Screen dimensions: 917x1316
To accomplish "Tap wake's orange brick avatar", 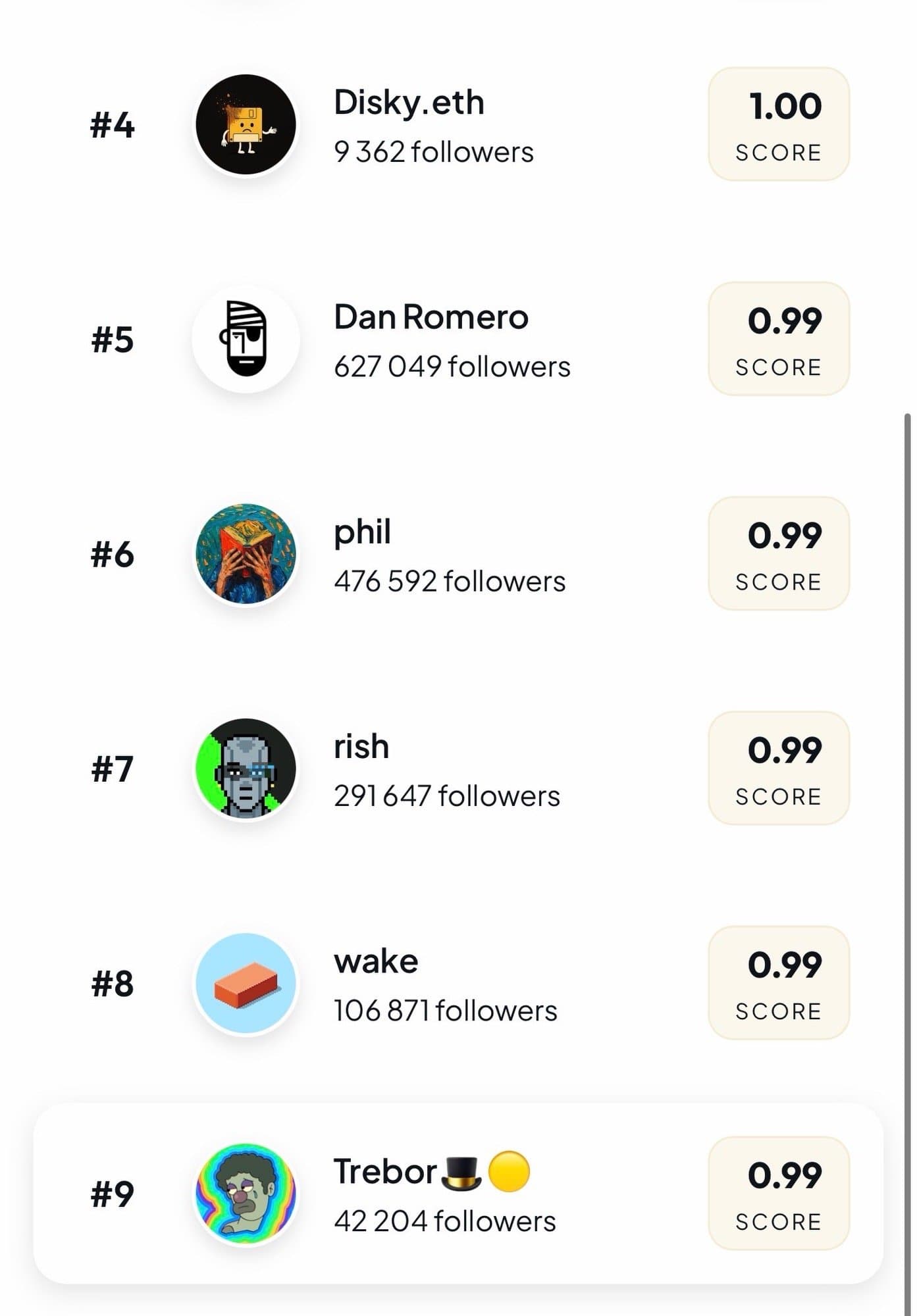I will click(246, 983).
